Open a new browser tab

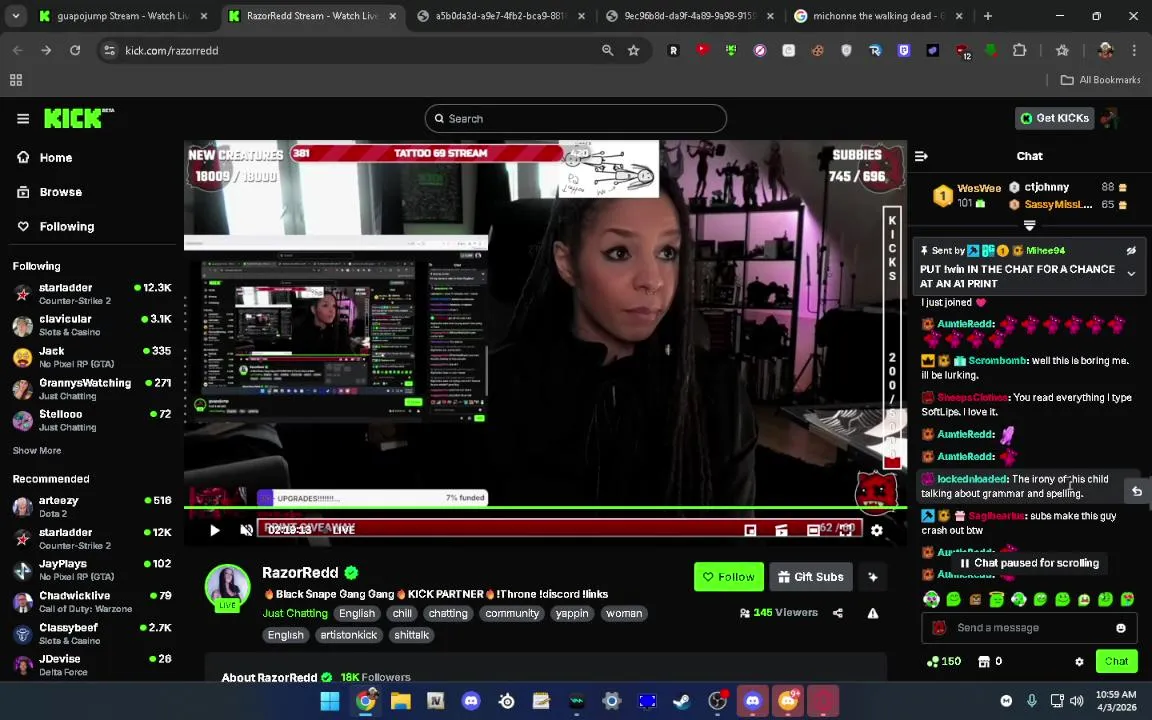click(x=987, y=15)
